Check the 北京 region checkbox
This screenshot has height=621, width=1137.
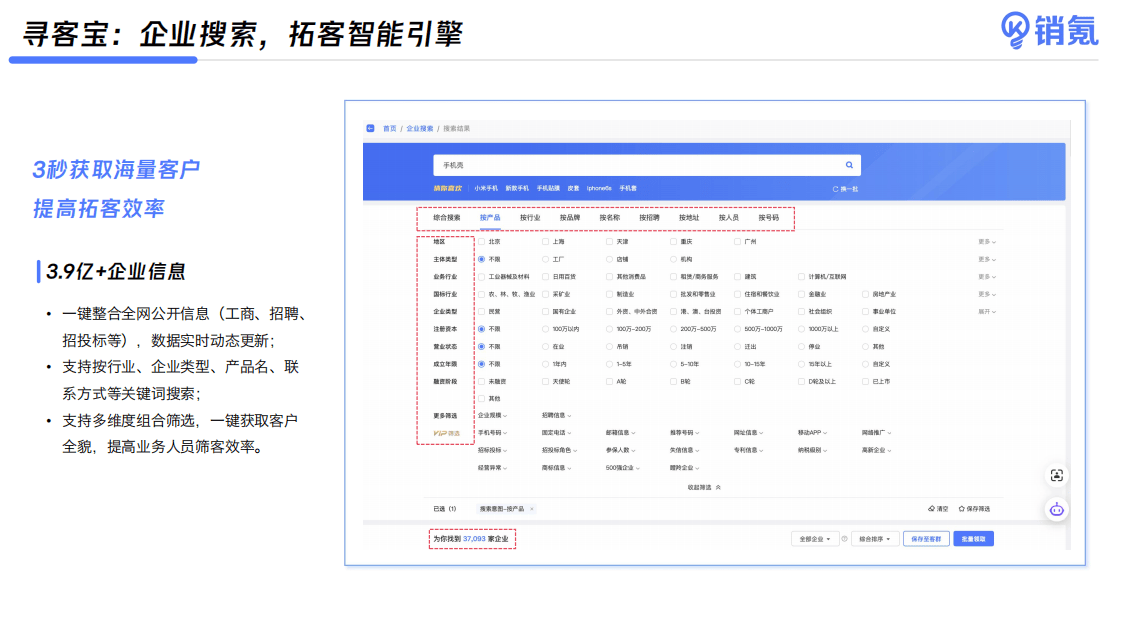tap(481, 242)
